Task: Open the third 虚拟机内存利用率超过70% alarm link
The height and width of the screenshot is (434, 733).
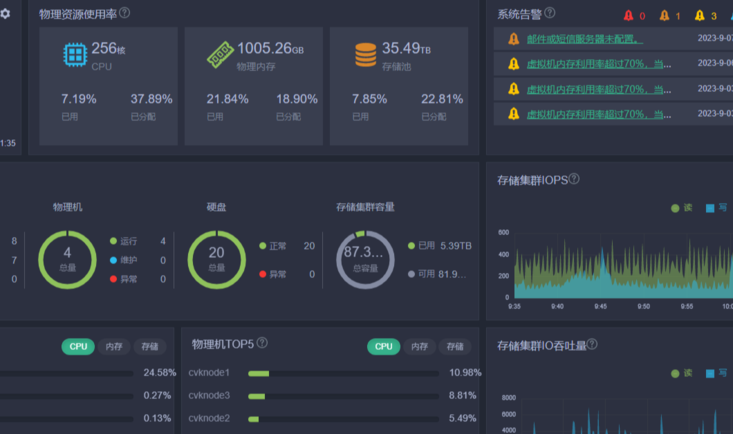Action: (x=599, y=114)
